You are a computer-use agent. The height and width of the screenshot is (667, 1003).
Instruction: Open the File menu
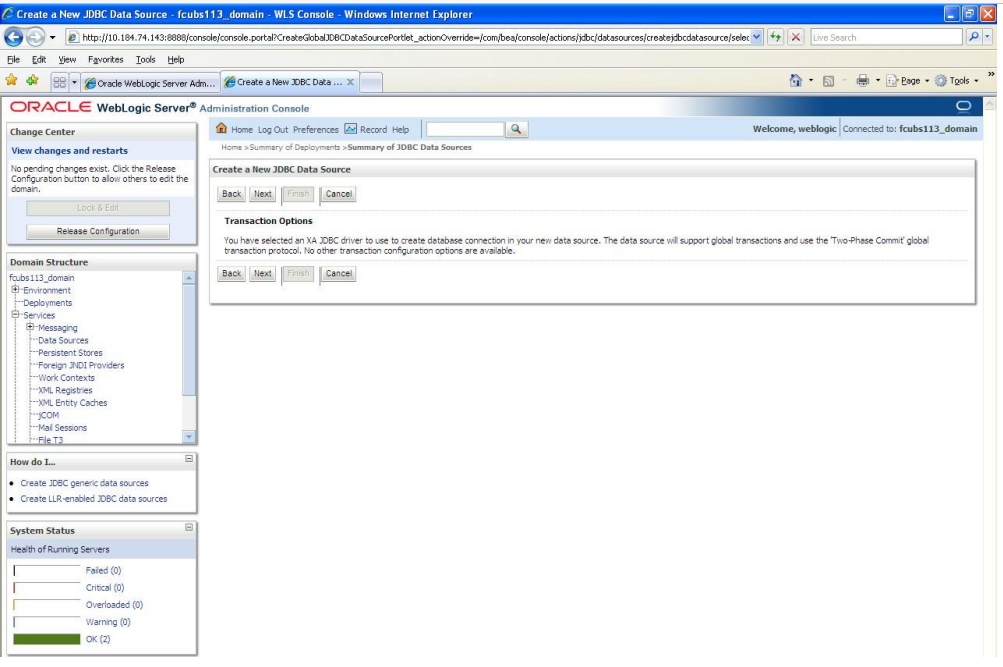pyautogui.click(x=13, y=59)
